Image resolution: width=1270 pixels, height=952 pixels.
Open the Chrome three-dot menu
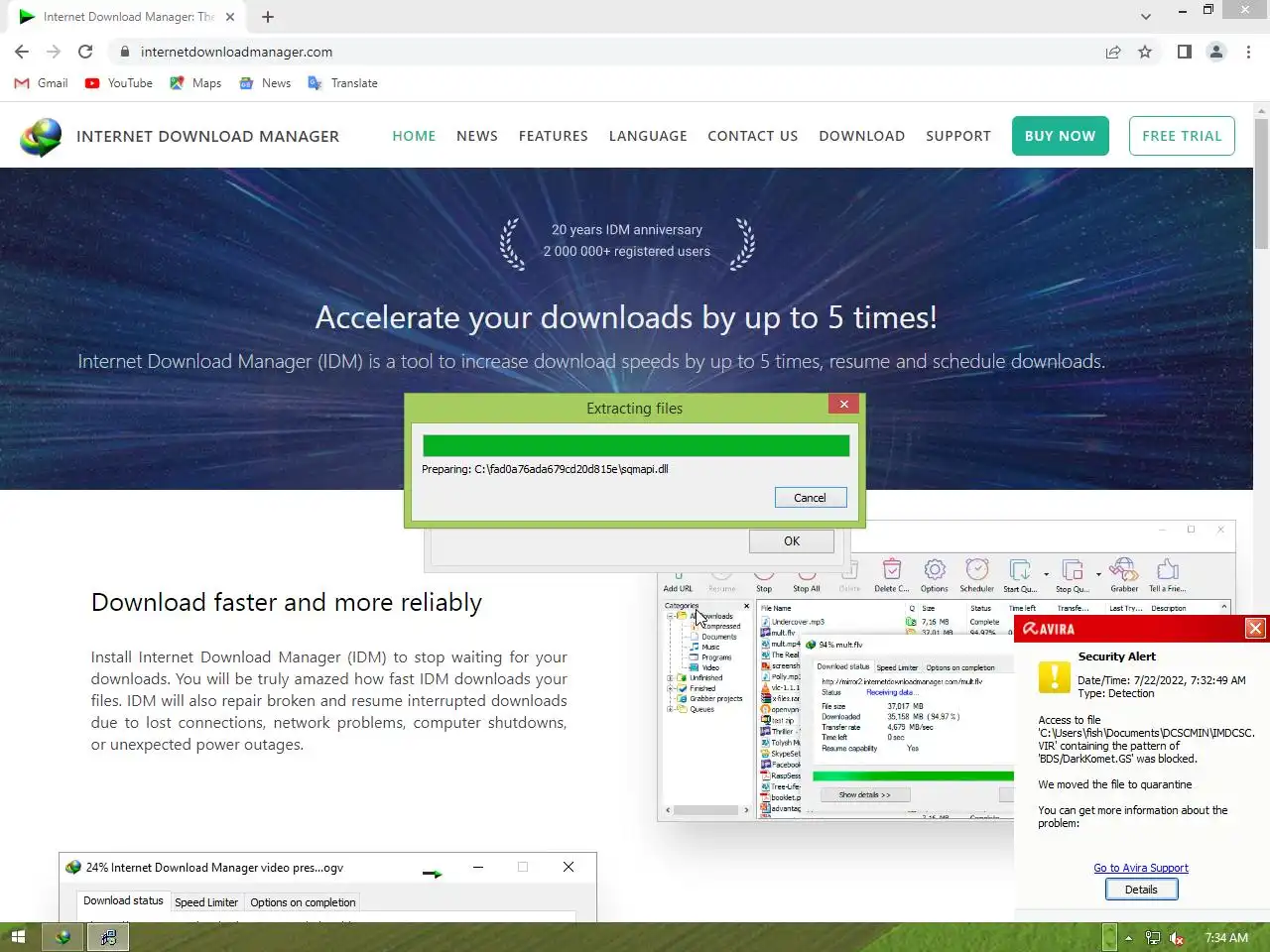[1248, 52]
